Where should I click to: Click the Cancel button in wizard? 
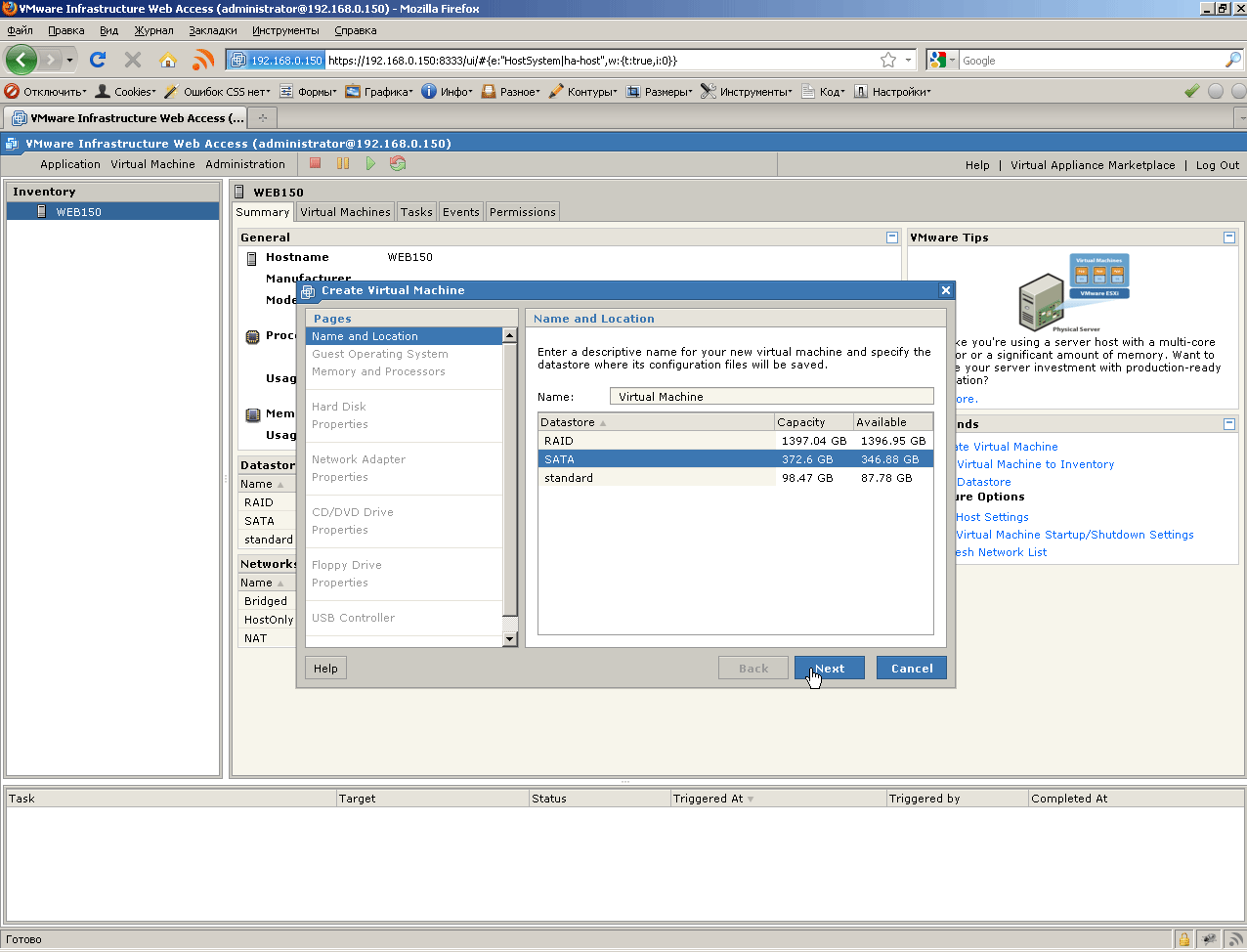[x=912, y=669]
